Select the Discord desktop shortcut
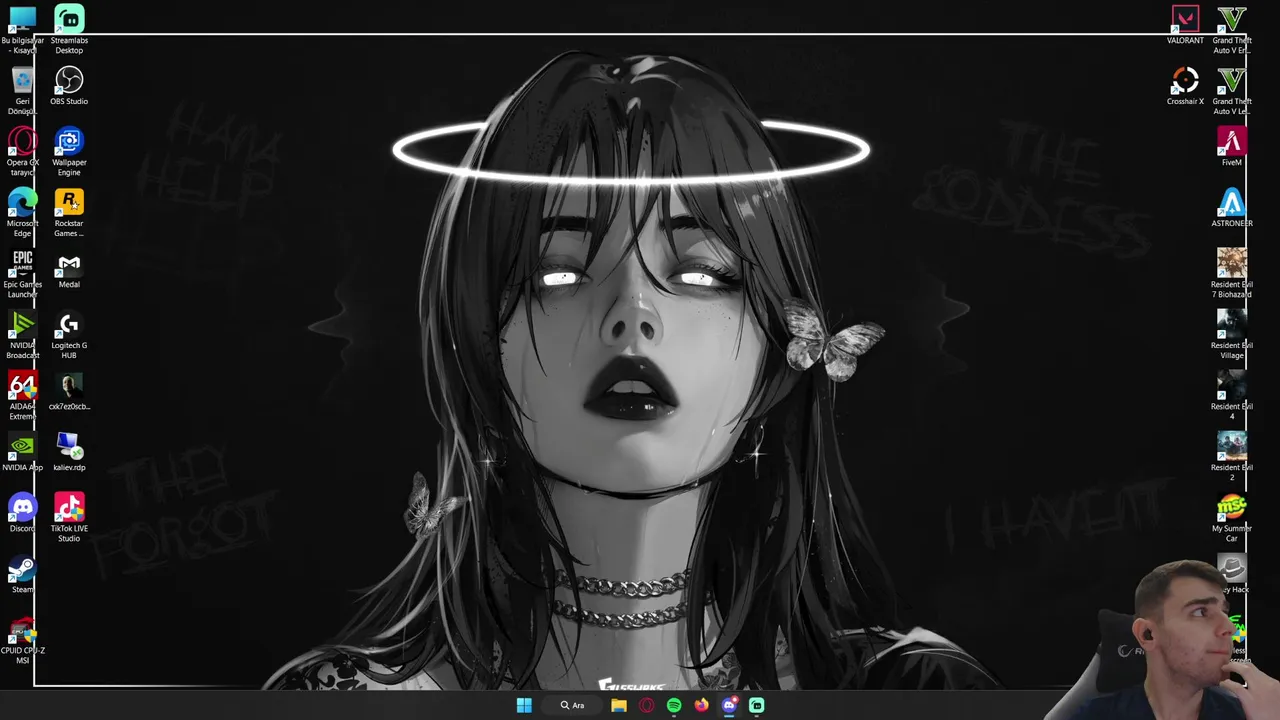The height and width of the screenshot is (720, 1280). [22, 507]
